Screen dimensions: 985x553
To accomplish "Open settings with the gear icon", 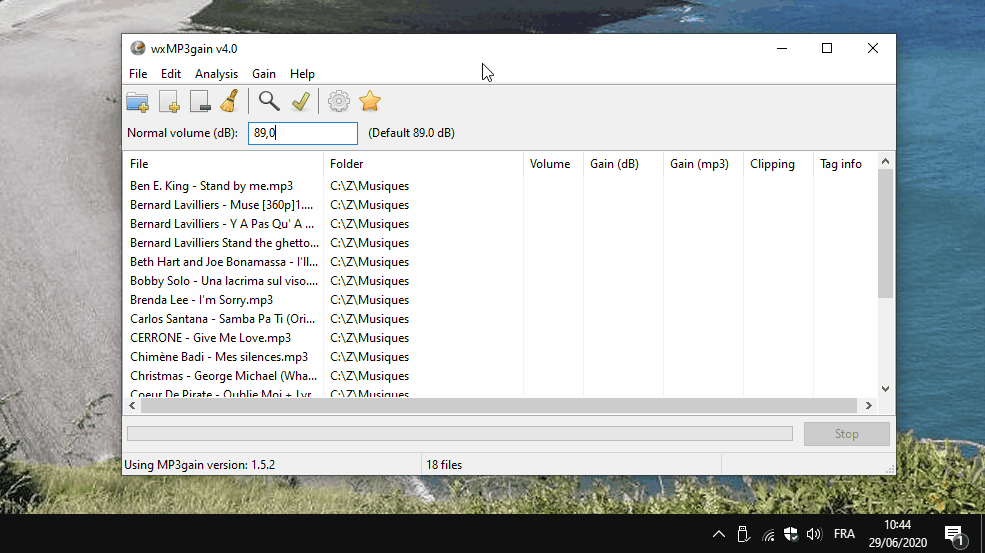I will (x=339, y=101).
